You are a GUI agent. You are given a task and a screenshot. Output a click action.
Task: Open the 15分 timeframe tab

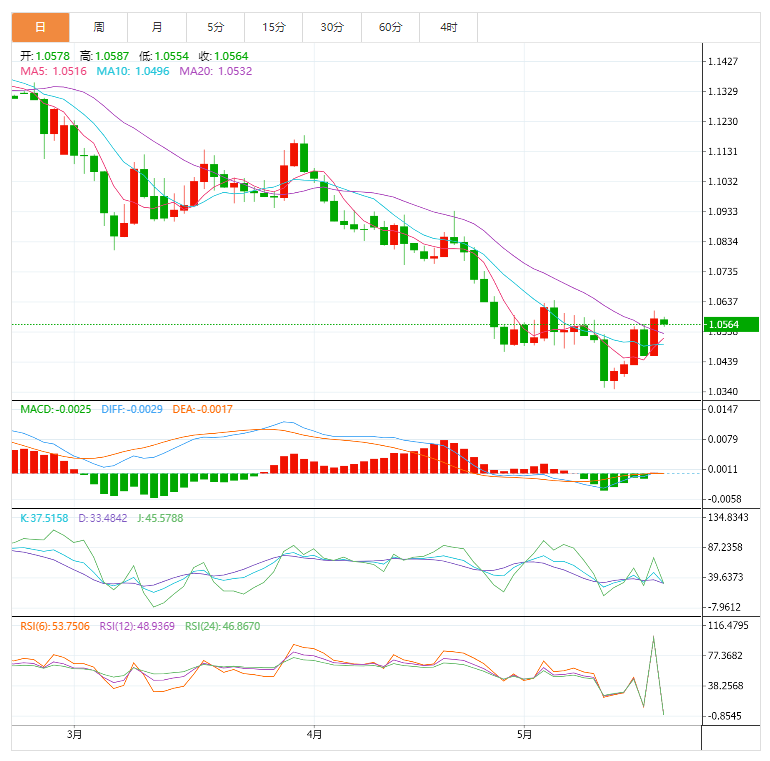pos(274,27)
